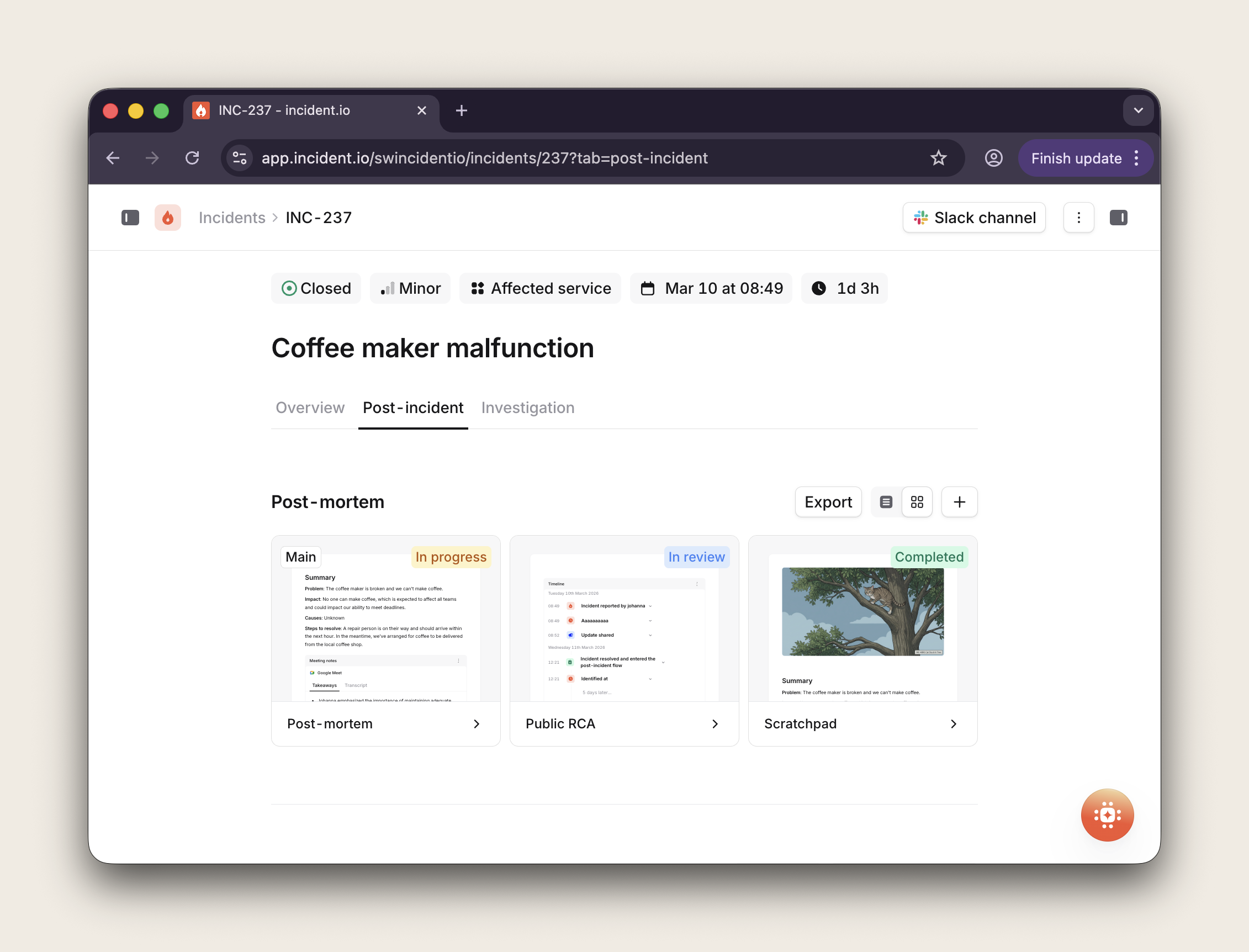1249x952 pixels.
Task: Reload the browser page
Action: (192, 158)
